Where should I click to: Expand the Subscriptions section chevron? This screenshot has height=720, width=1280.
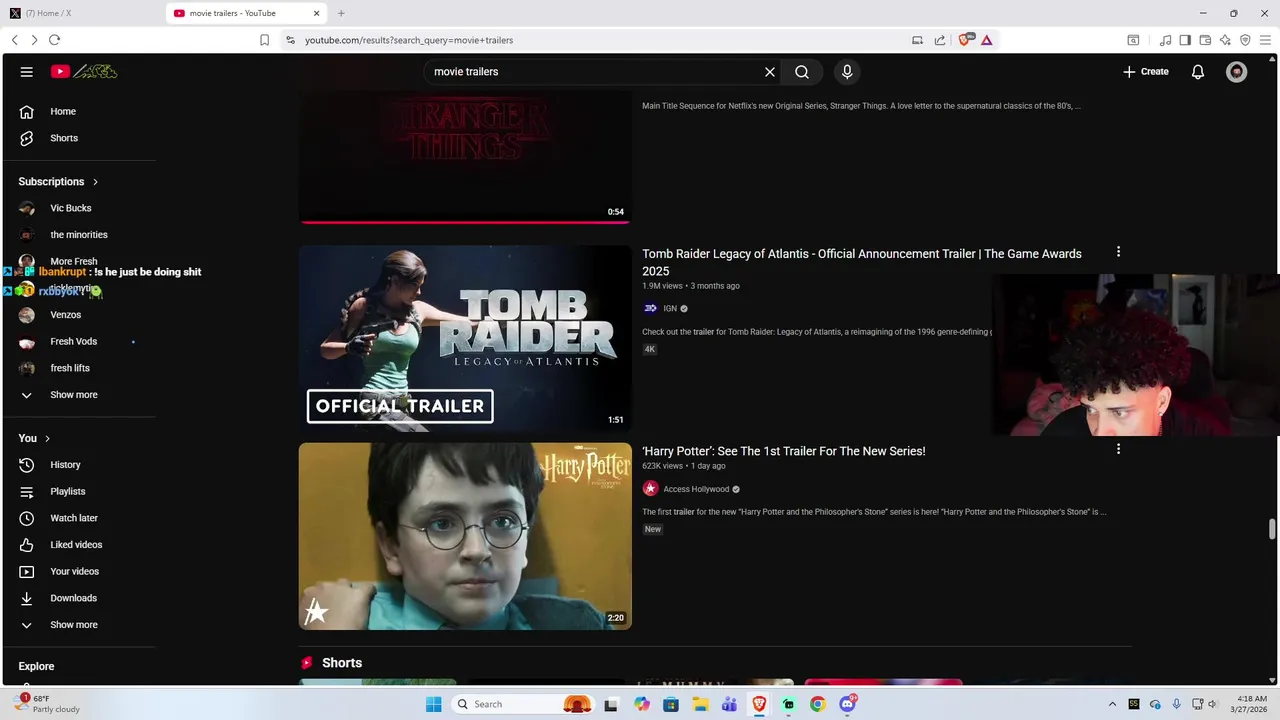click(96, 182)
